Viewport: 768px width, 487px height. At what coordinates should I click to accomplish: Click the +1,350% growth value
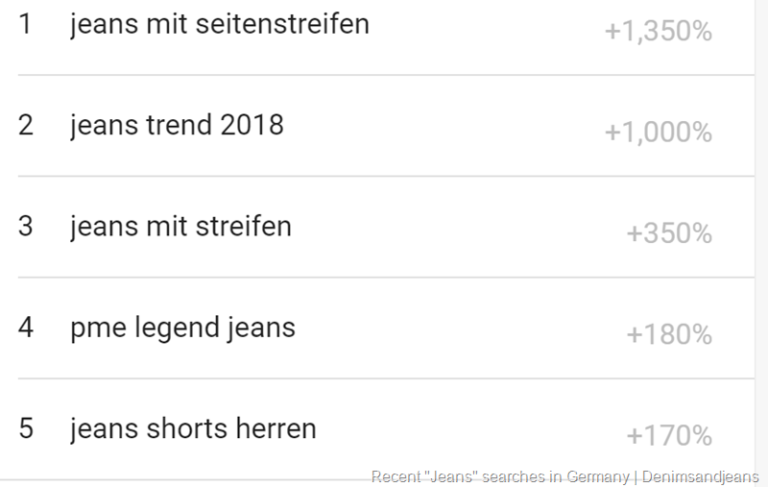[x=658, y=32]
